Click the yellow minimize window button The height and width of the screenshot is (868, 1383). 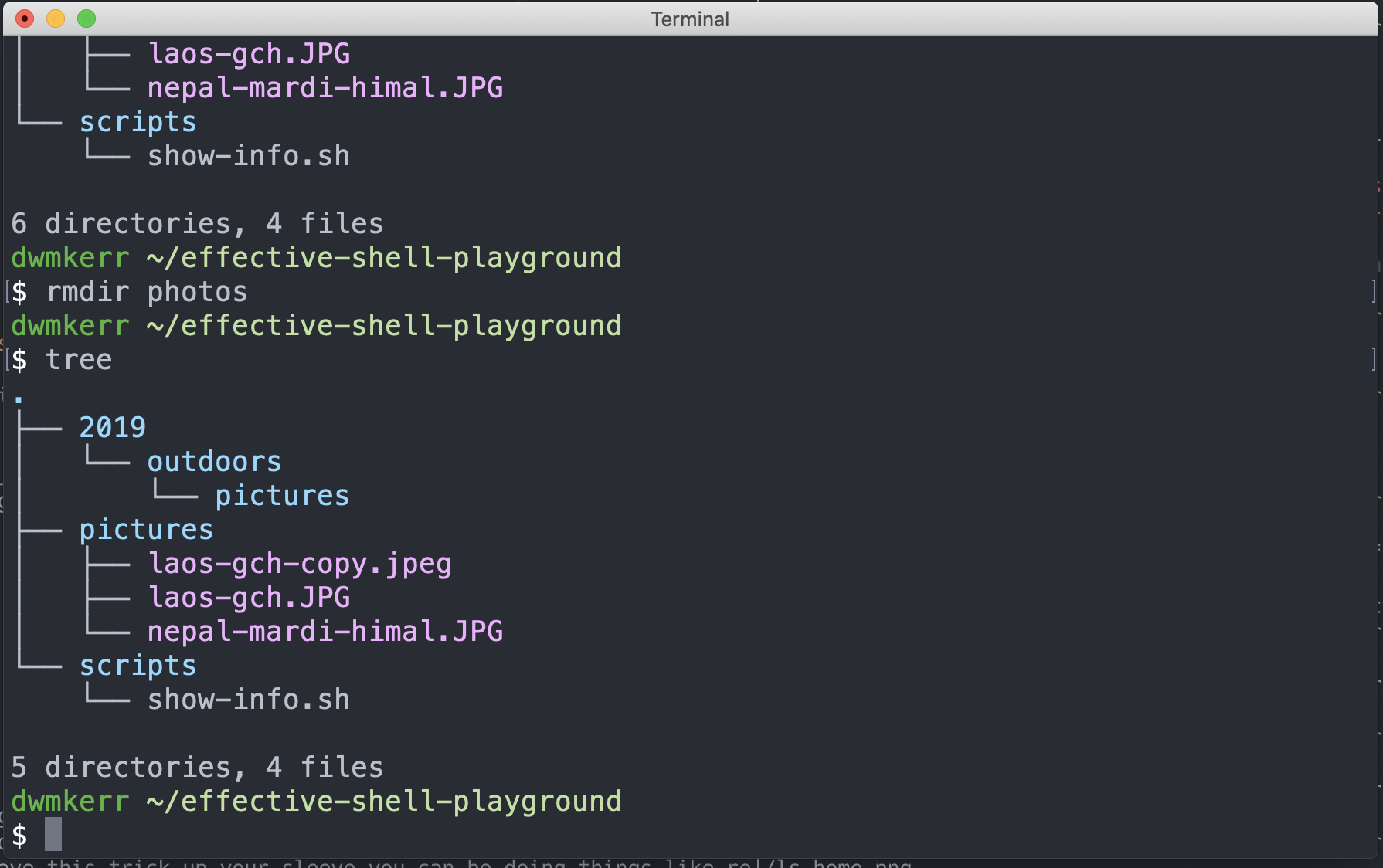tap(56, 19)
